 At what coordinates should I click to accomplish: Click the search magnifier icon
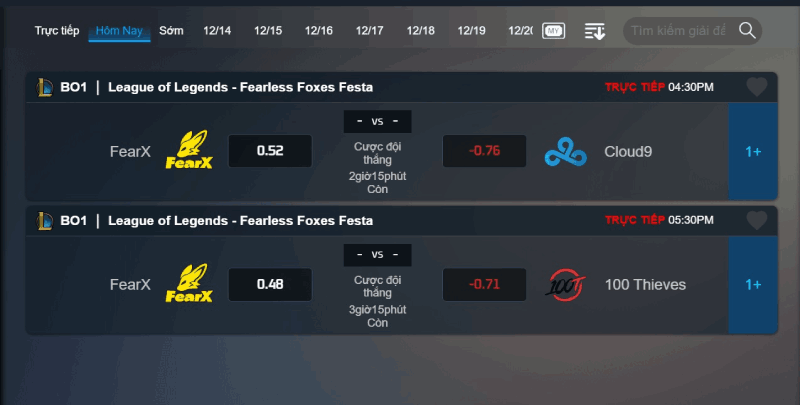747,31
